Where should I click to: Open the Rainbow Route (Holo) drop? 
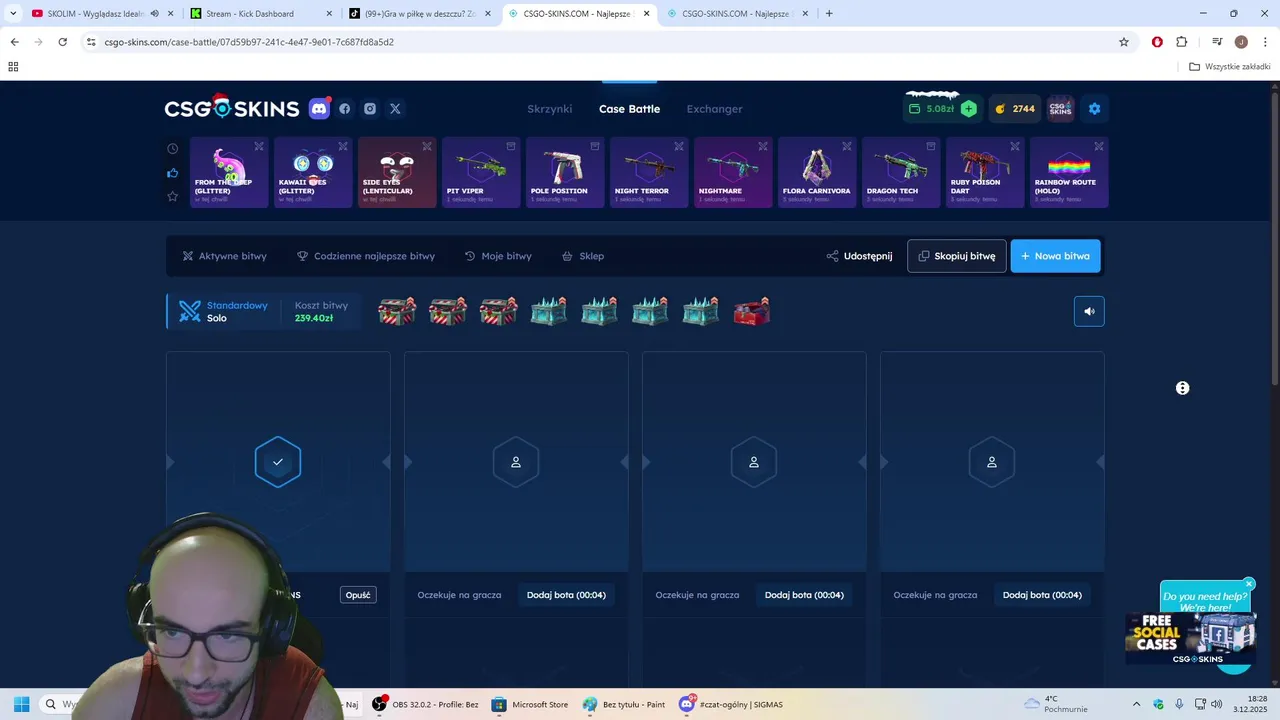pos(1069,172)
